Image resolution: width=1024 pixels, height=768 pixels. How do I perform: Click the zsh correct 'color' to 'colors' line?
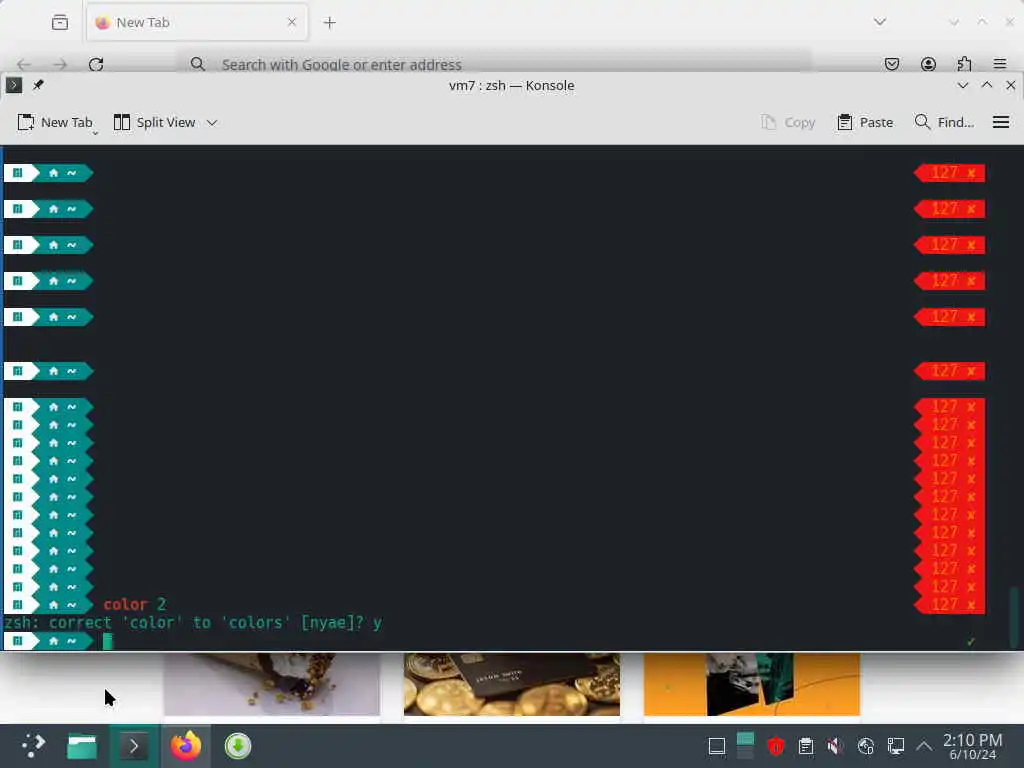193,622
